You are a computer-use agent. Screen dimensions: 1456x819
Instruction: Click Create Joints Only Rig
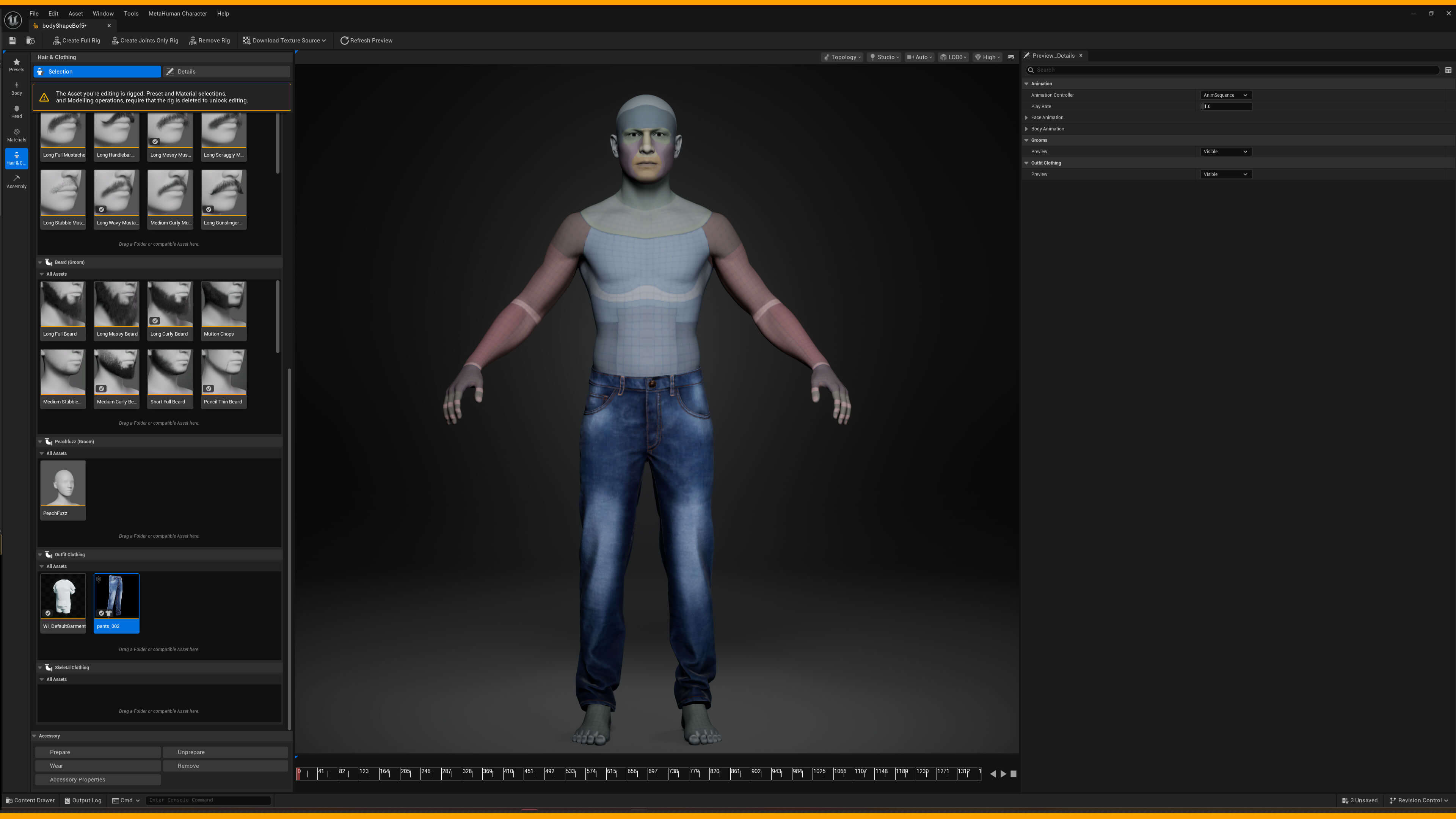(145, 41)
